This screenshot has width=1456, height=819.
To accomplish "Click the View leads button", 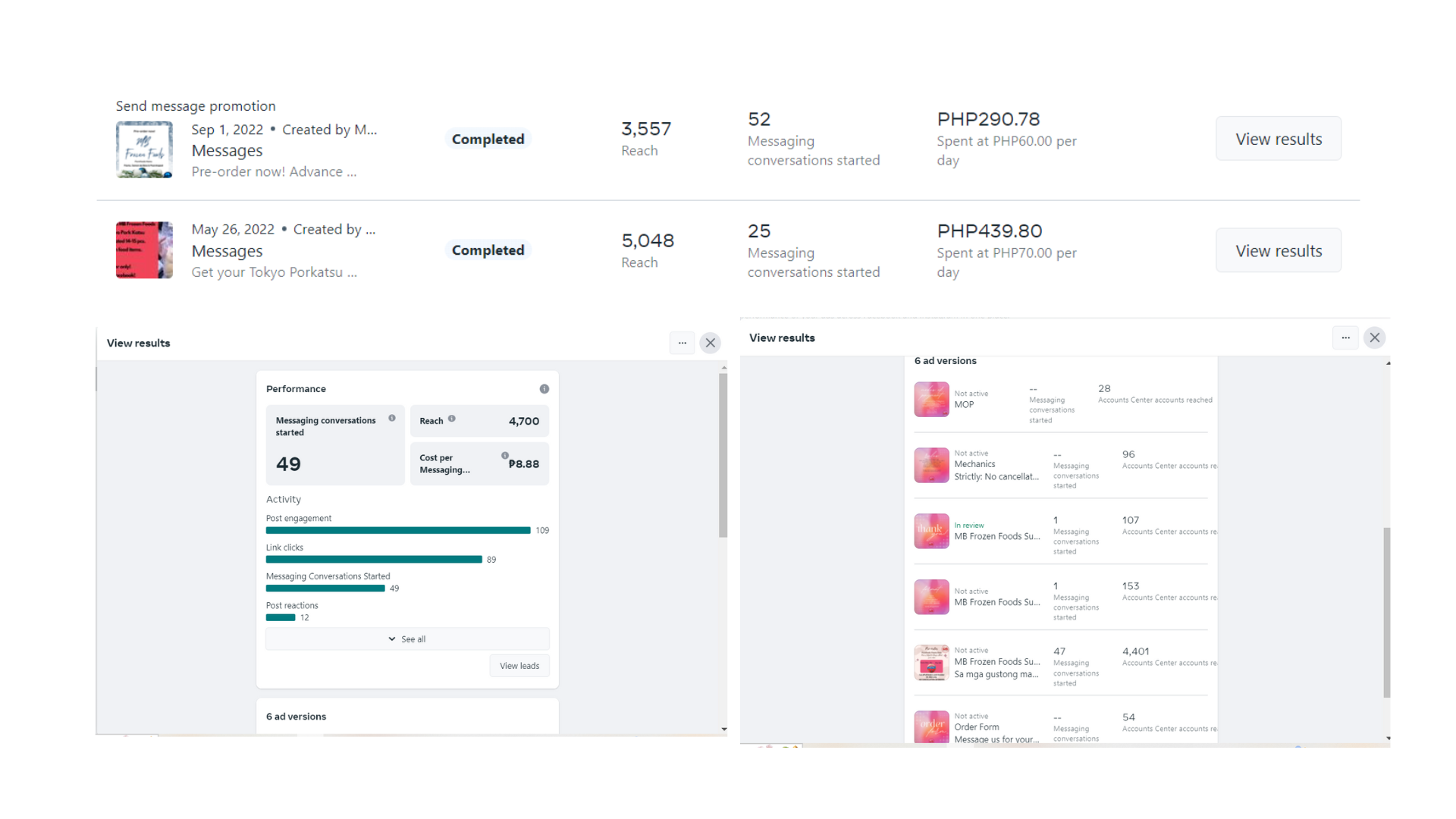I will click(x=519, y=666).
